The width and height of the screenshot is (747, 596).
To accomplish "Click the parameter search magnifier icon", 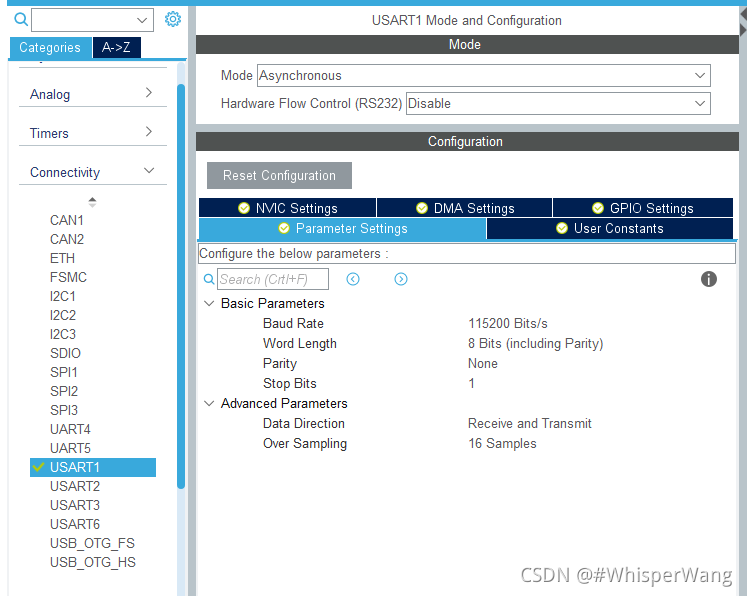I will [209, 279].
